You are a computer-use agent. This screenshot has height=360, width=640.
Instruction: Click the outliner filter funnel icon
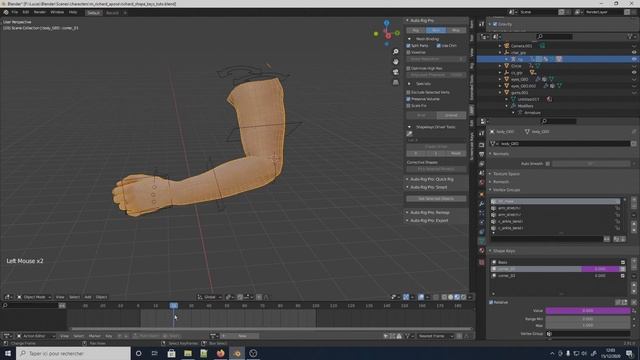click(x=630, y=37)
